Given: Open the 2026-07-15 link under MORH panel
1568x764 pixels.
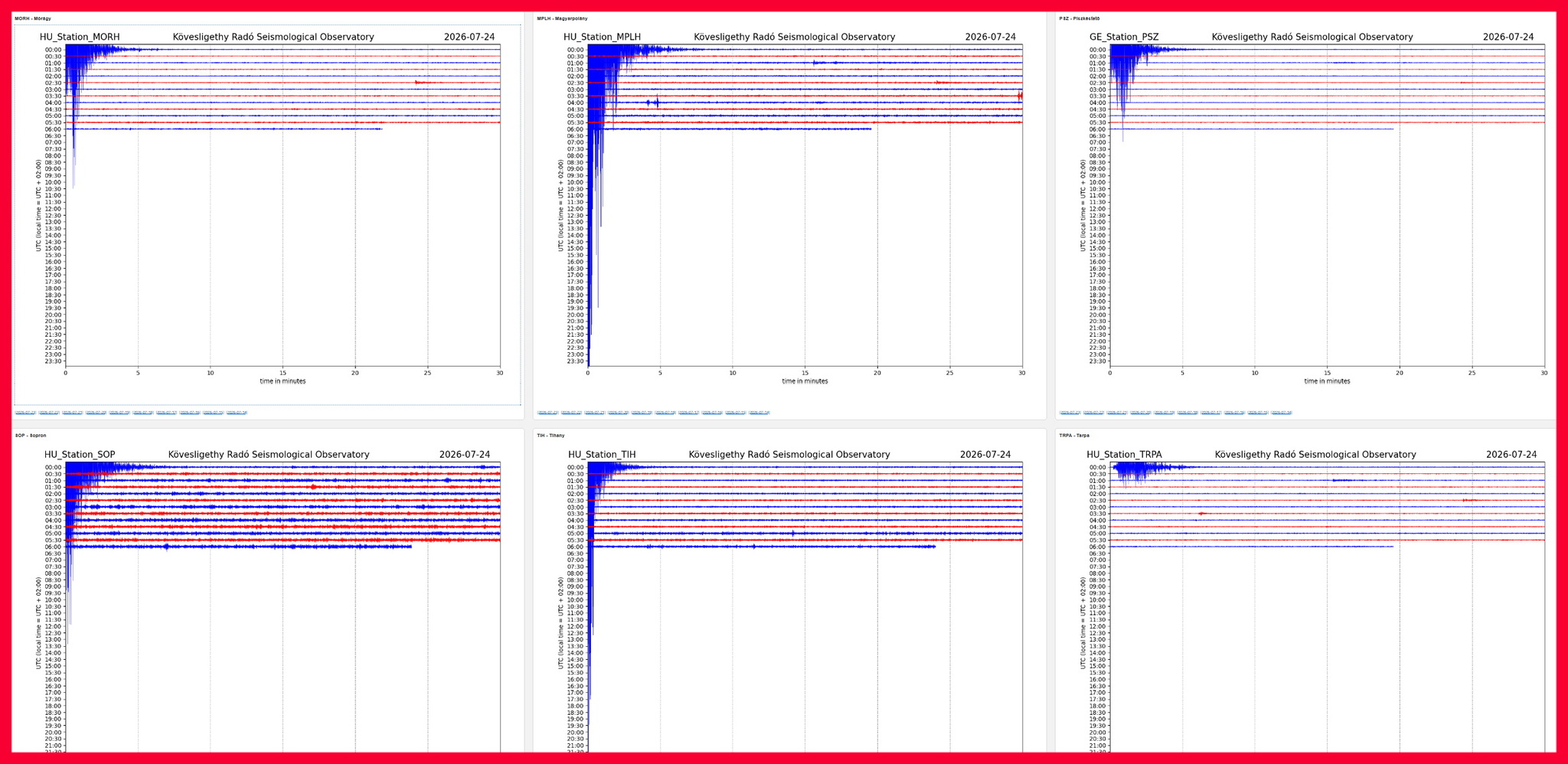Looking at the screenshot, I should click(214, 413).
